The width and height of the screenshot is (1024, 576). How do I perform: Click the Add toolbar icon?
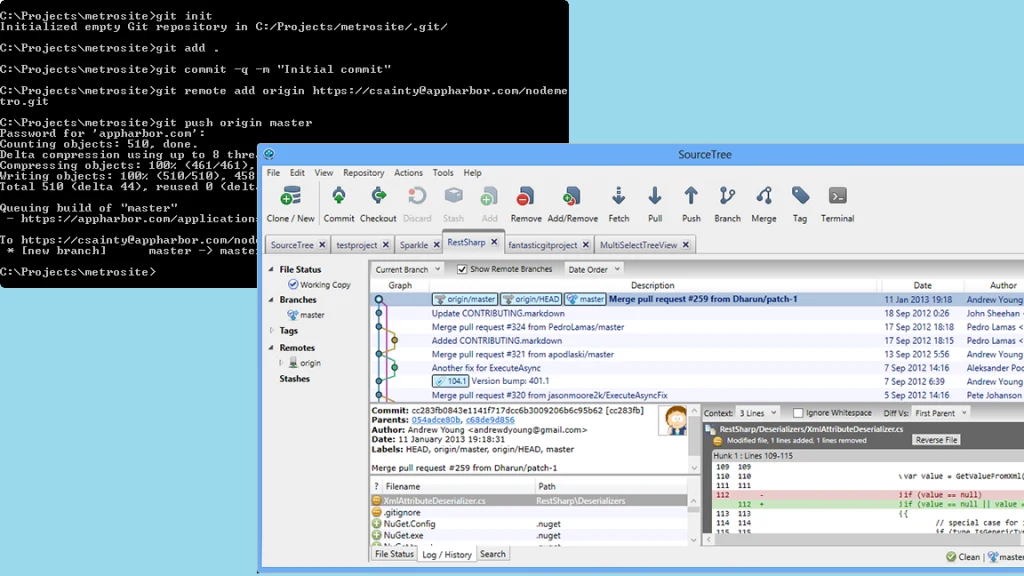point(489,197)
